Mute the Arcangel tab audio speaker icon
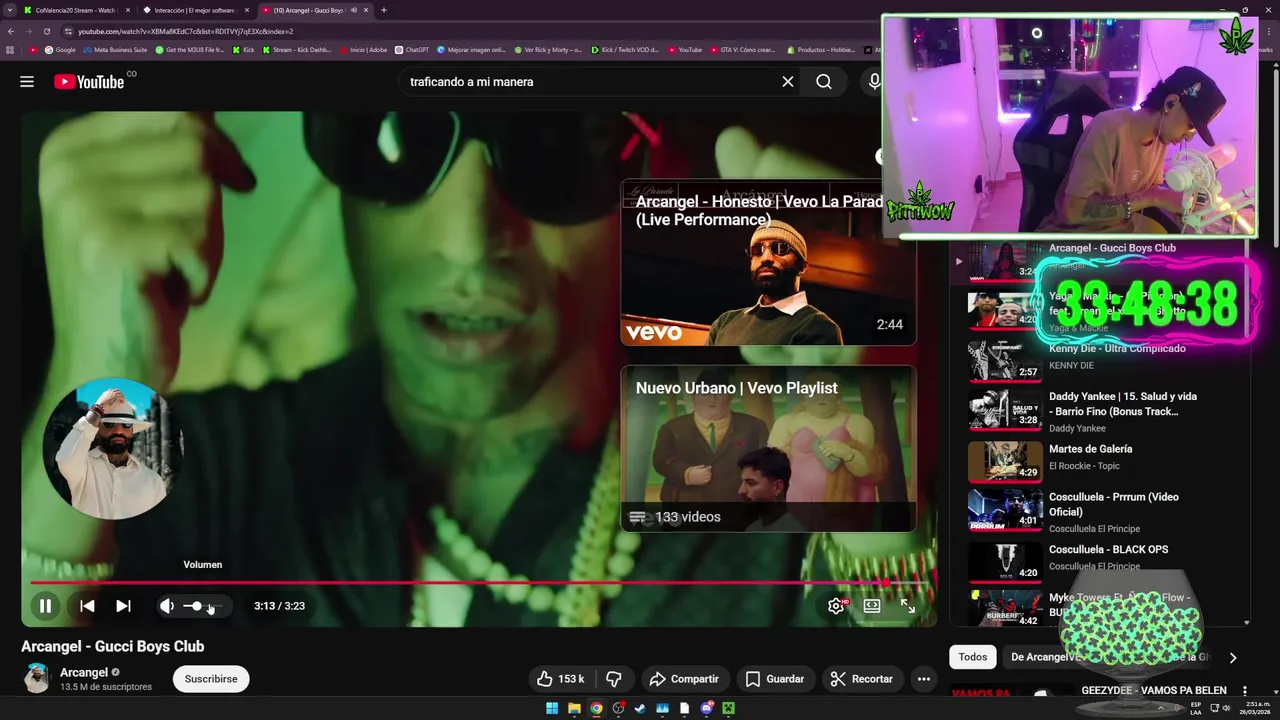1280x720 pixels. (353, 10)
